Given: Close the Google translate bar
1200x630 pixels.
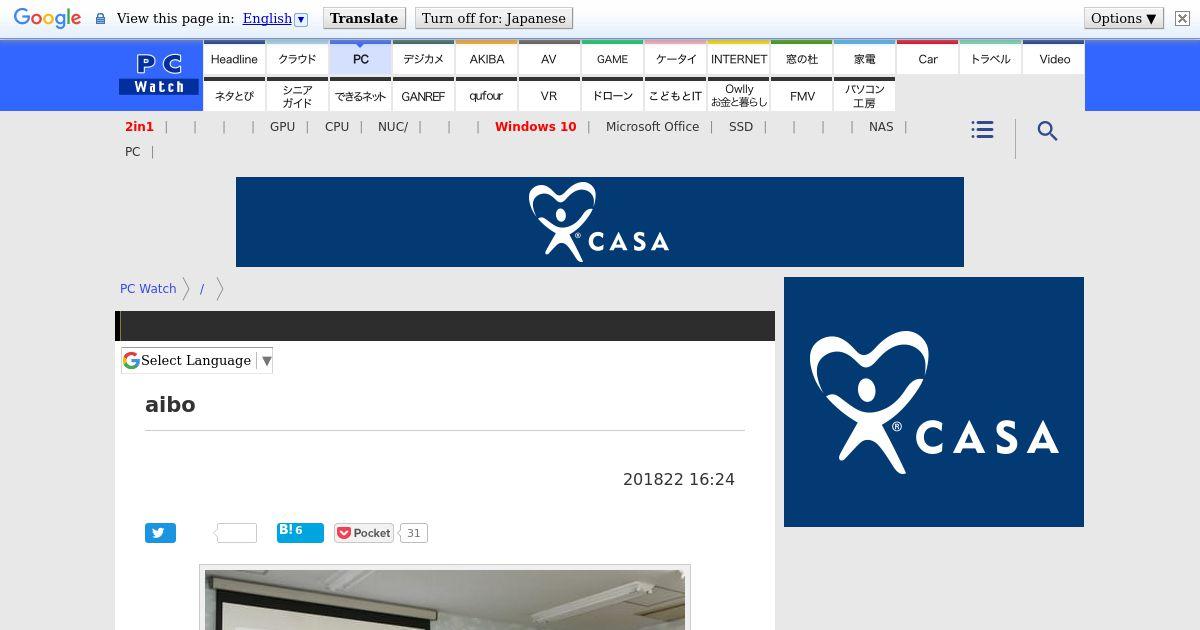Looking at the screenshot, I should pyautogui.click(x=1182, y=18).
